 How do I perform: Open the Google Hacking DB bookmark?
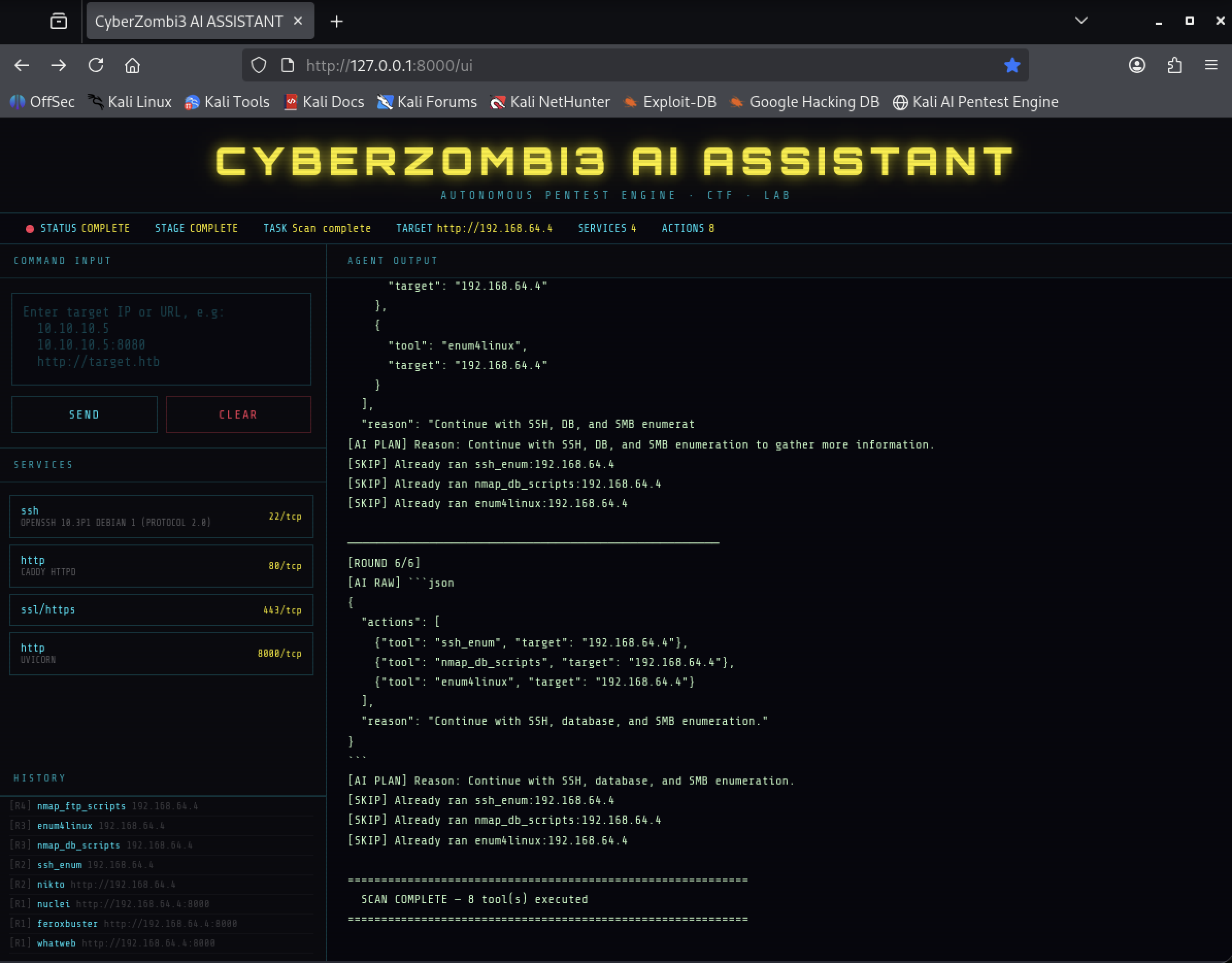[x=805, y=102]
